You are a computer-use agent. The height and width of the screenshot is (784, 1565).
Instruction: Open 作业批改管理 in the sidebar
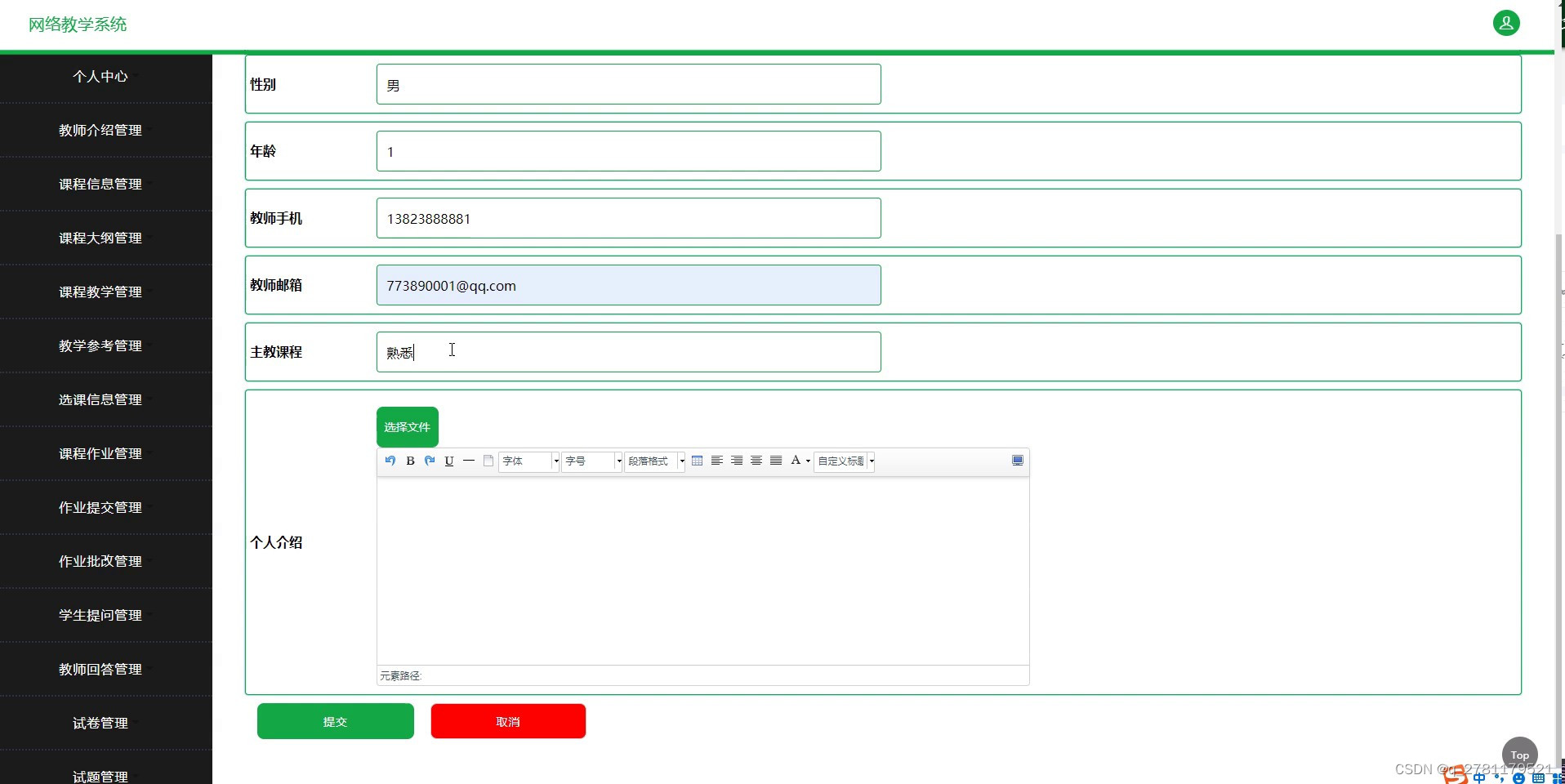tap(100, 561)
